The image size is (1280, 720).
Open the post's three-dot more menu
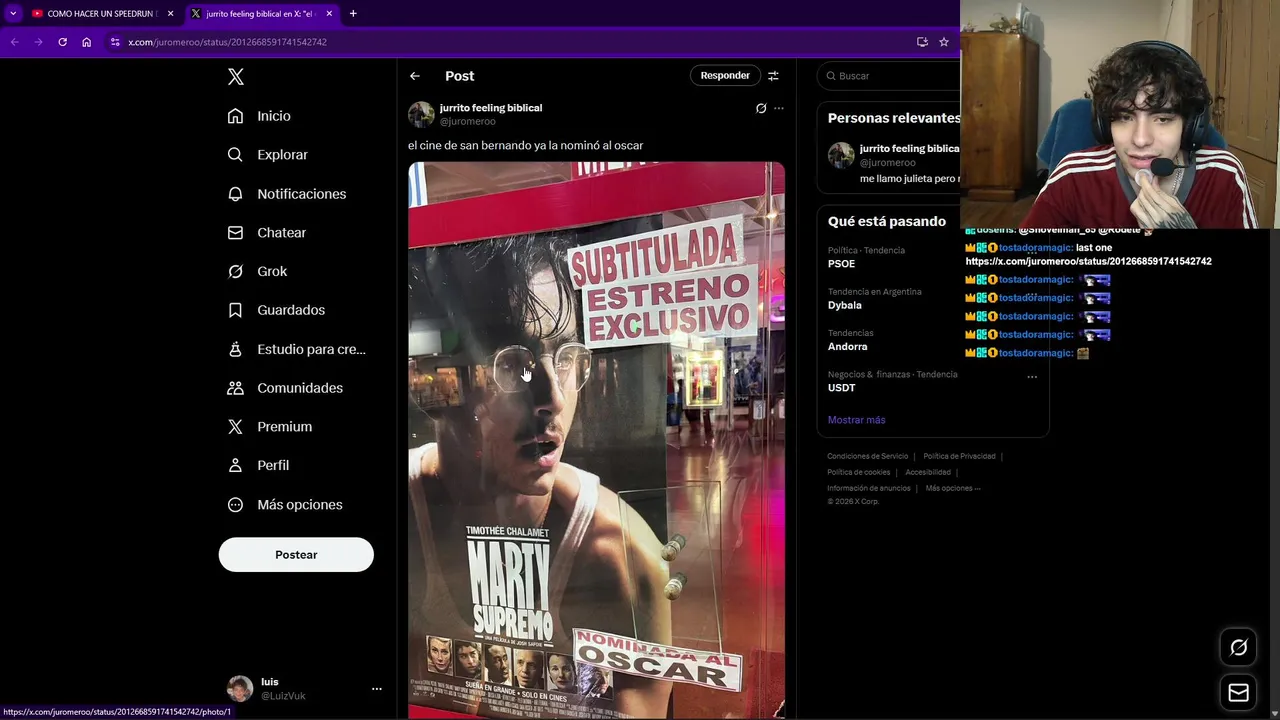tap(779, 108)
